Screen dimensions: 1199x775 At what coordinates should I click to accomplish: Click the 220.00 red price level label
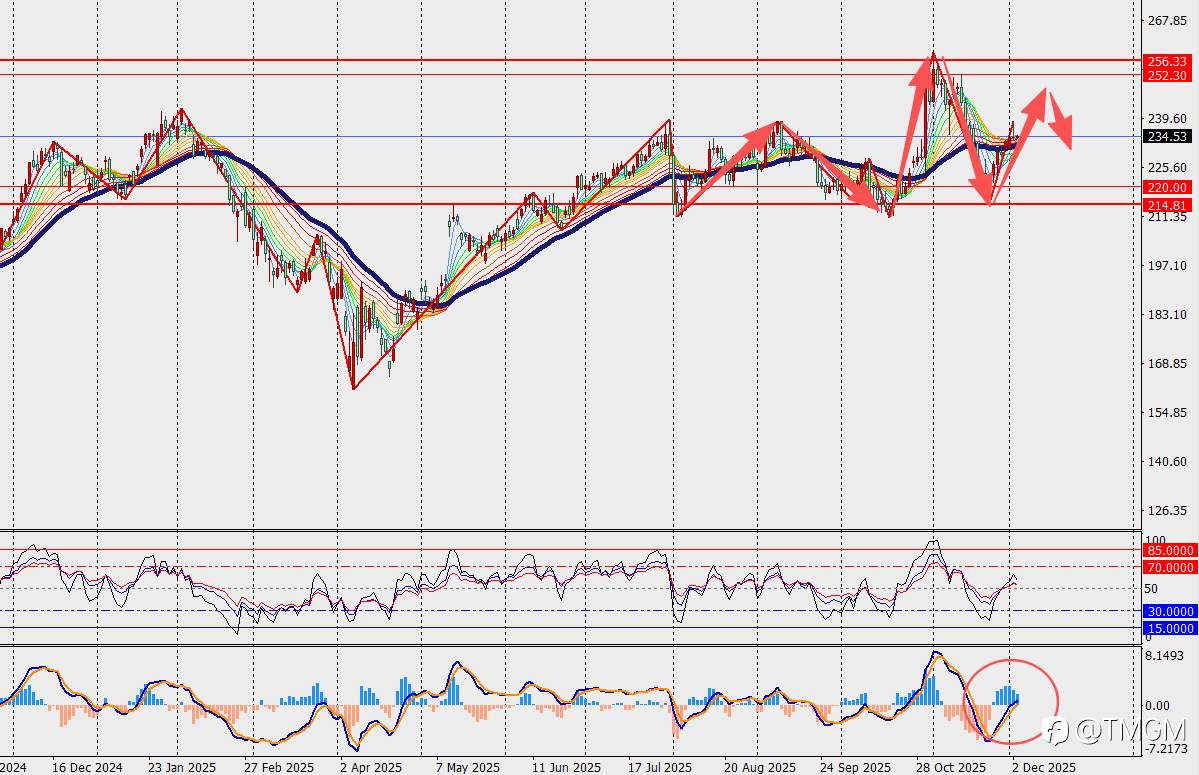[x=1168, y=187]
